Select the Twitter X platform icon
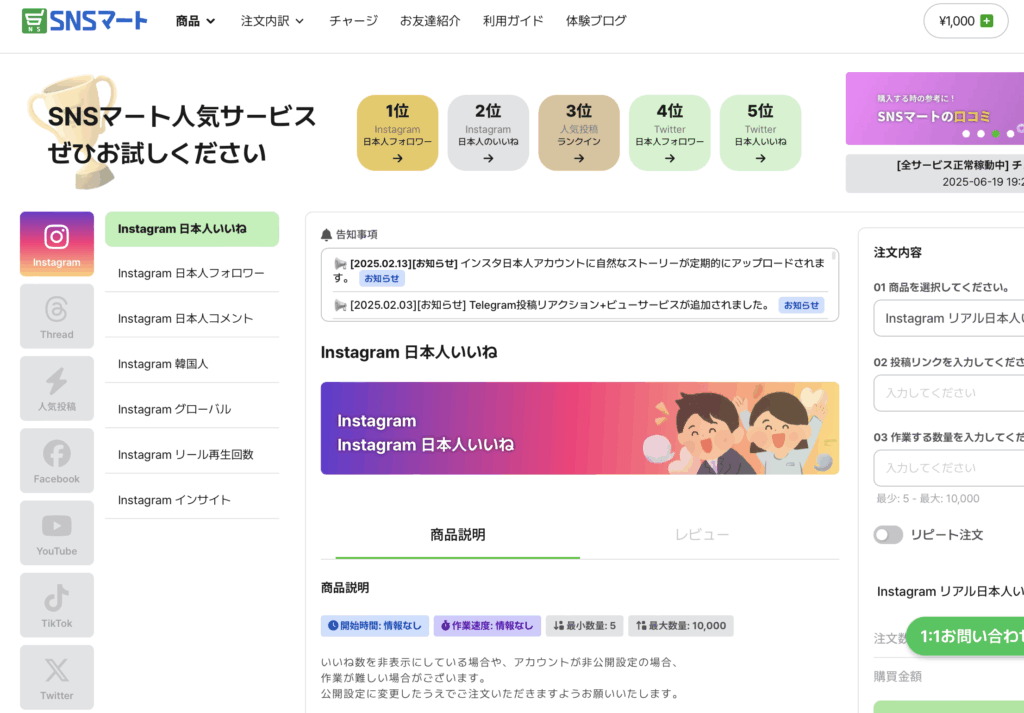 tap(57, 677)
